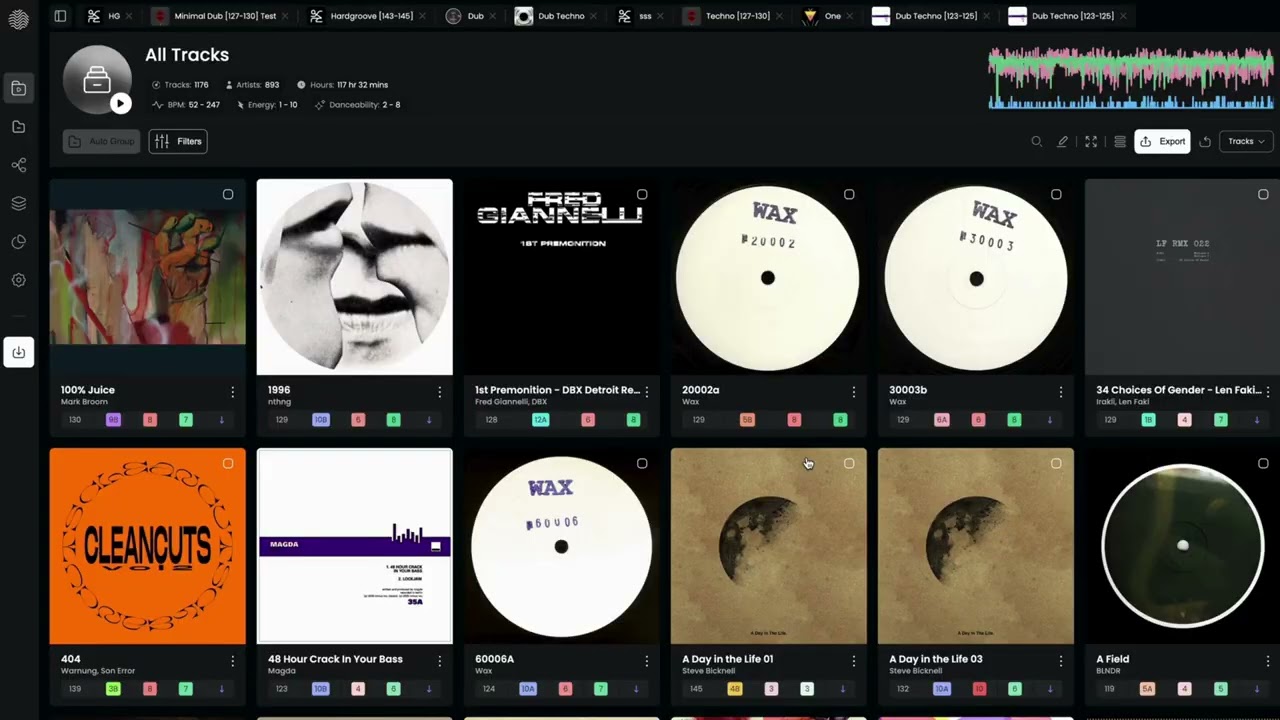Play All Tracks with play button
1280x720 pixels.
(x=120, y=103)
